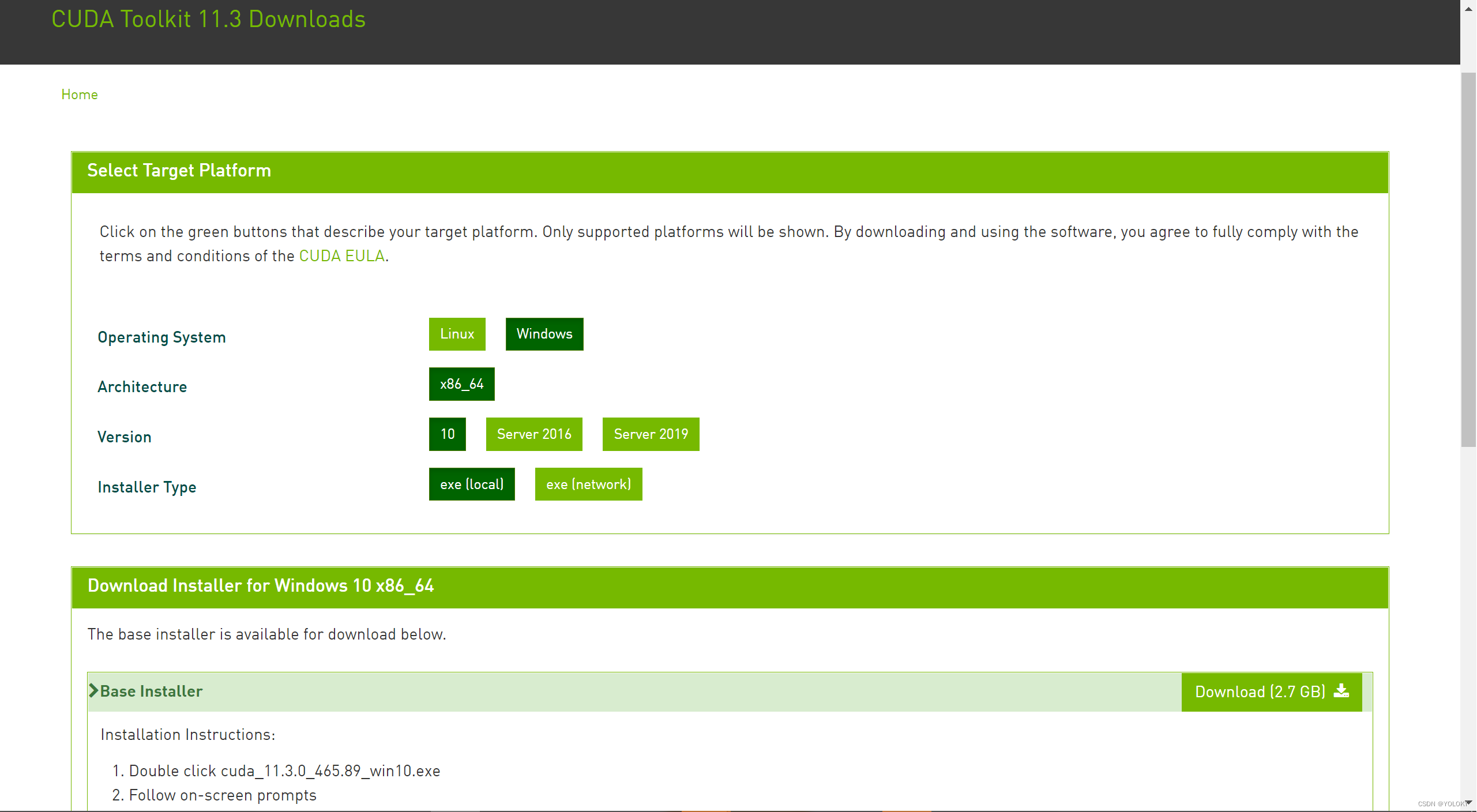Viewport: 1477px width, 812px height.
Task: Choose the exe (network) installer type
Action: pos(588,484)
